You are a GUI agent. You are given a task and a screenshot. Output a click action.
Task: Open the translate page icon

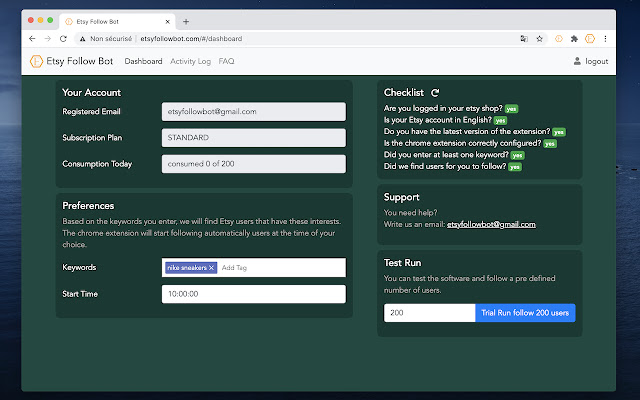pos(524,39)
